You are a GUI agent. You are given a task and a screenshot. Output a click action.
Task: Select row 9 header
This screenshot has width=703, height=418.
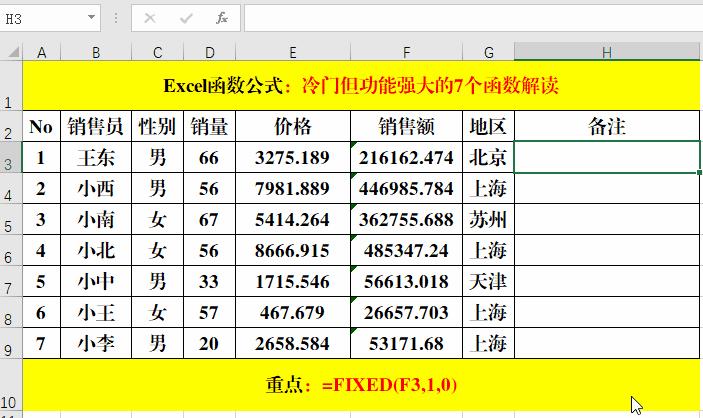(x=11, y=343)
